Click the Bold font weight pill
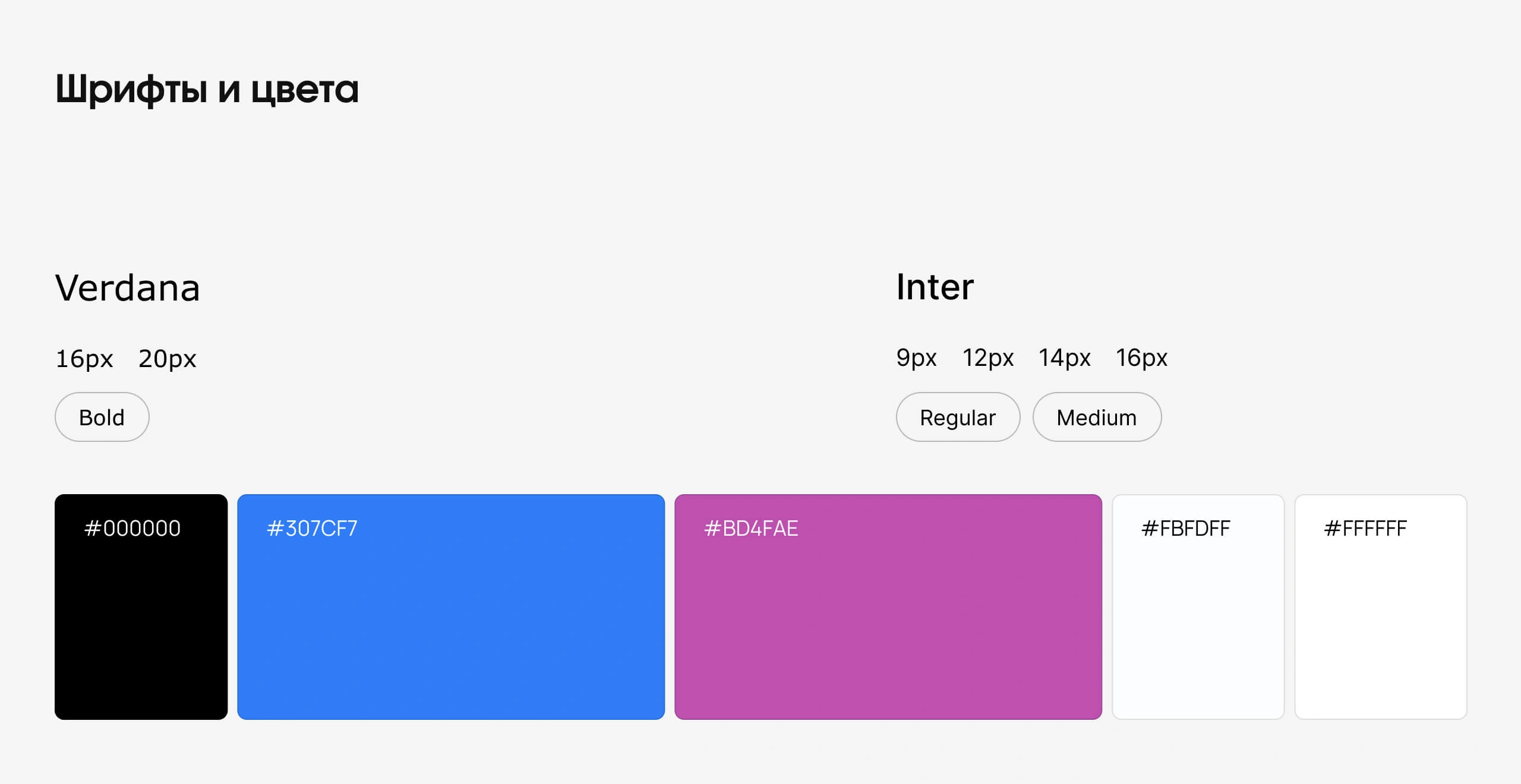Viewport: 1521px width, 784px height. click(102, 417)
